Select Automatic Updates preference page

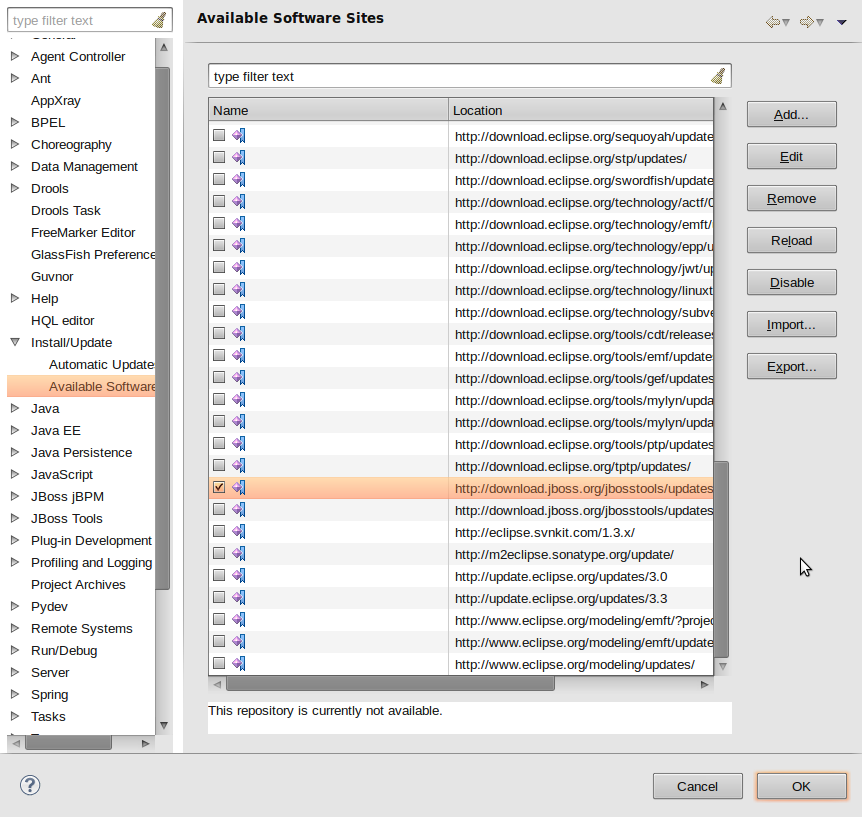tap(102, 365)
